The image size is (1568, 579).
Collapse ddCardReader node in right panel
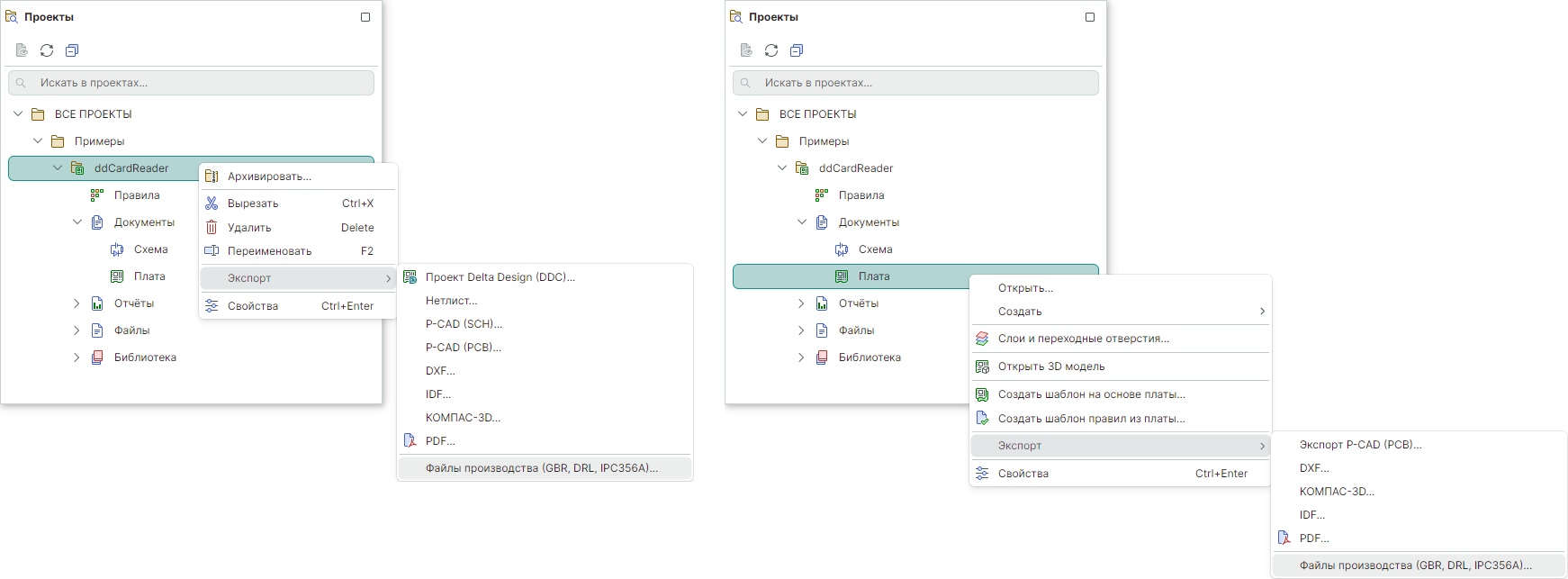pos(782,168)
